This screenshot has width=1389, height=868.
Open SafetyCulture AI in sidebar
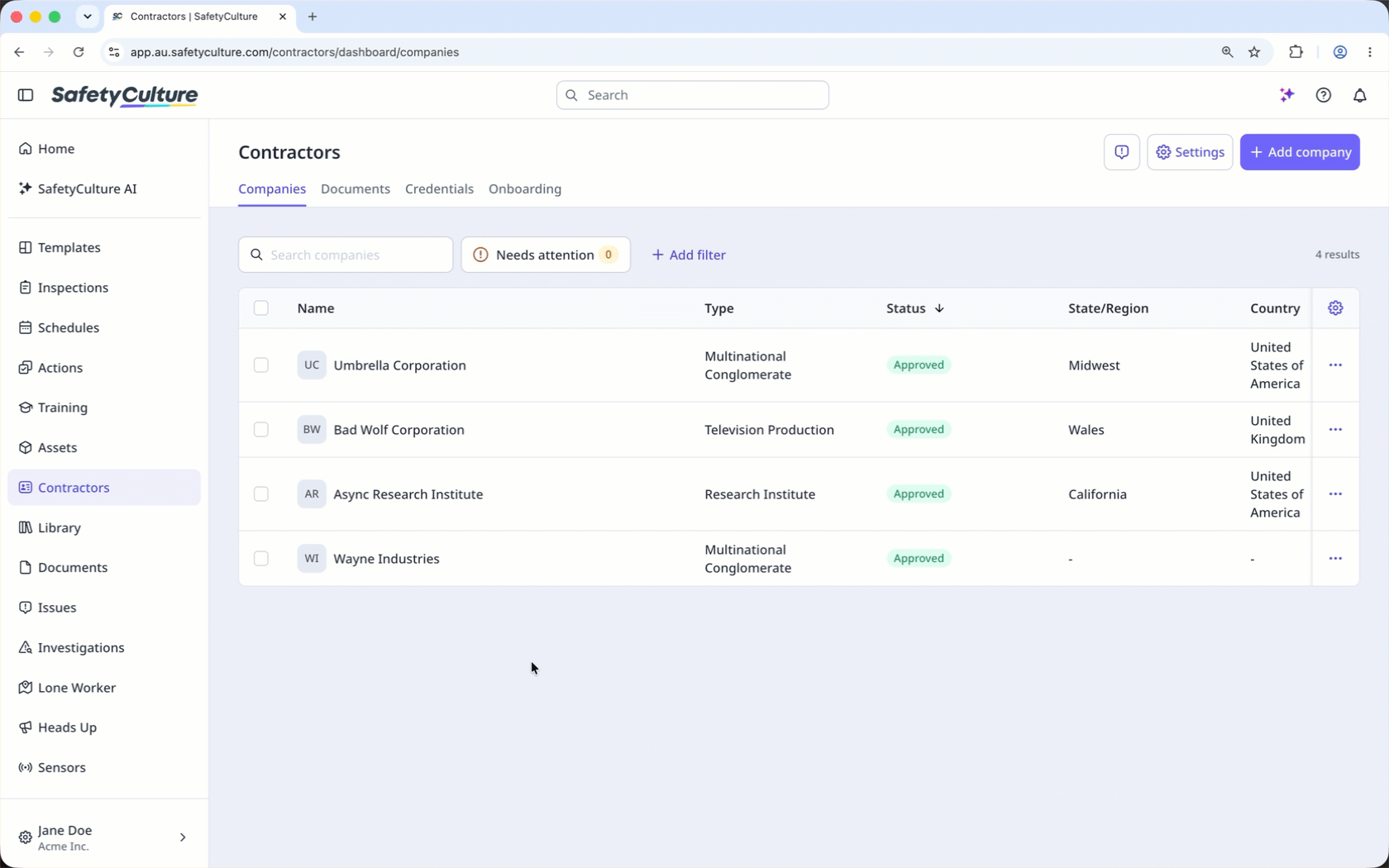click(104, 188)
